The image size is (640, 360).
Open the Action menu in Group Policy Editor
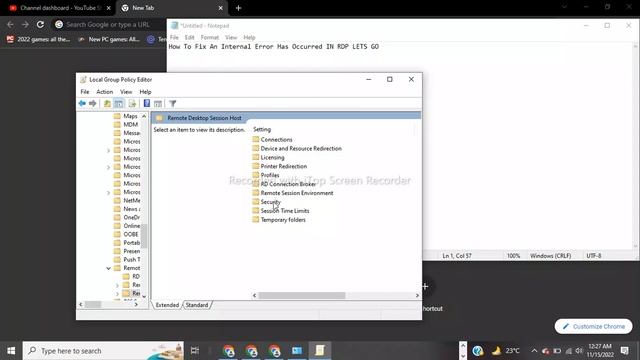point(104,92)
